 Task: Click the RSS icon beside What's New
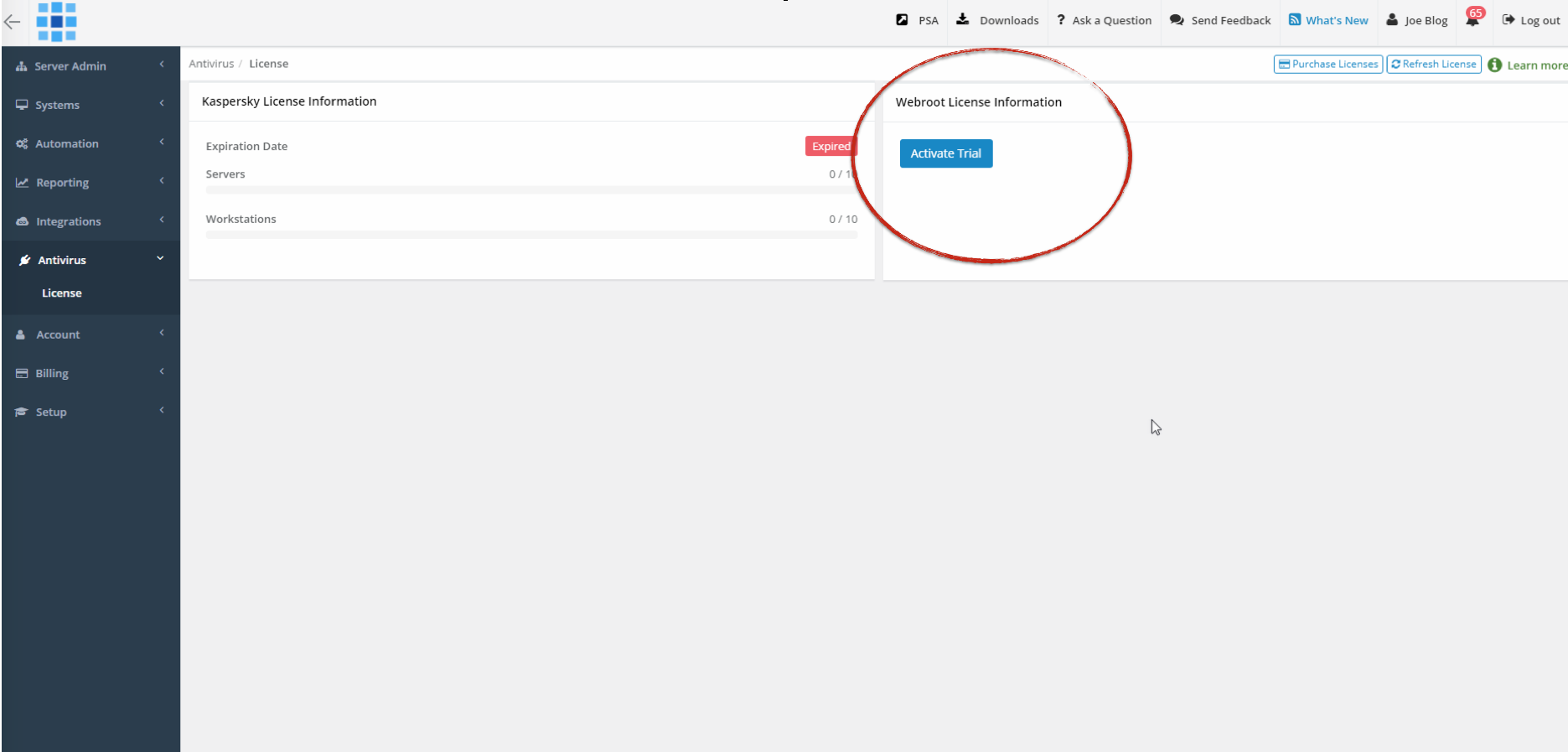pos(1295,19)
